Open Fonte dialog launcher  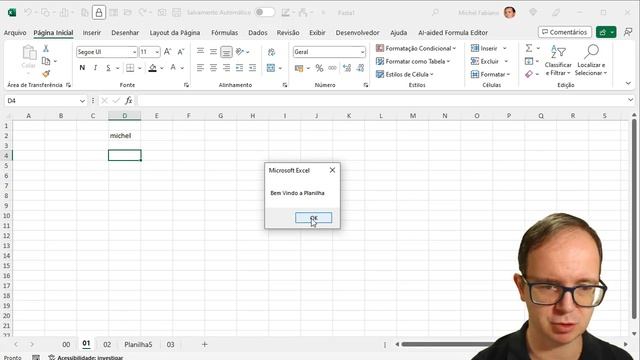click(x=186, y=85)
